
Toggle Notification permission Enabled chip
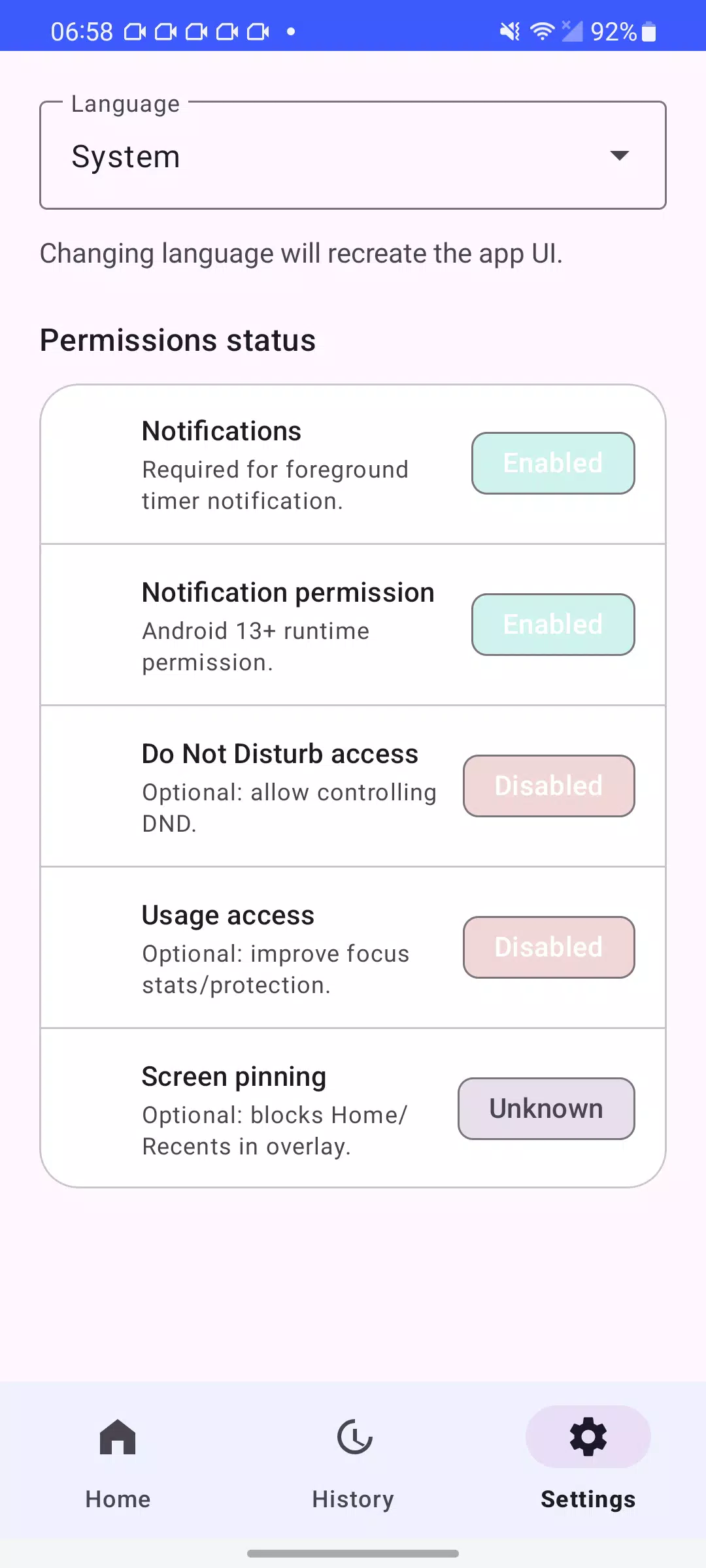(x=553, y=625)
